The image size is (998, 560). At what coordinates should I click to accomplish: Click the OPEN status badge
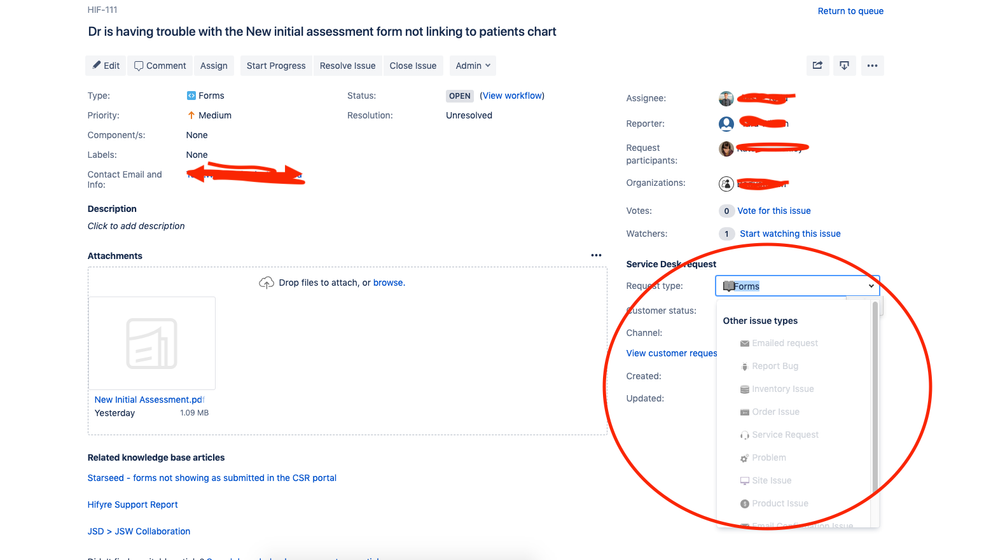460,96
